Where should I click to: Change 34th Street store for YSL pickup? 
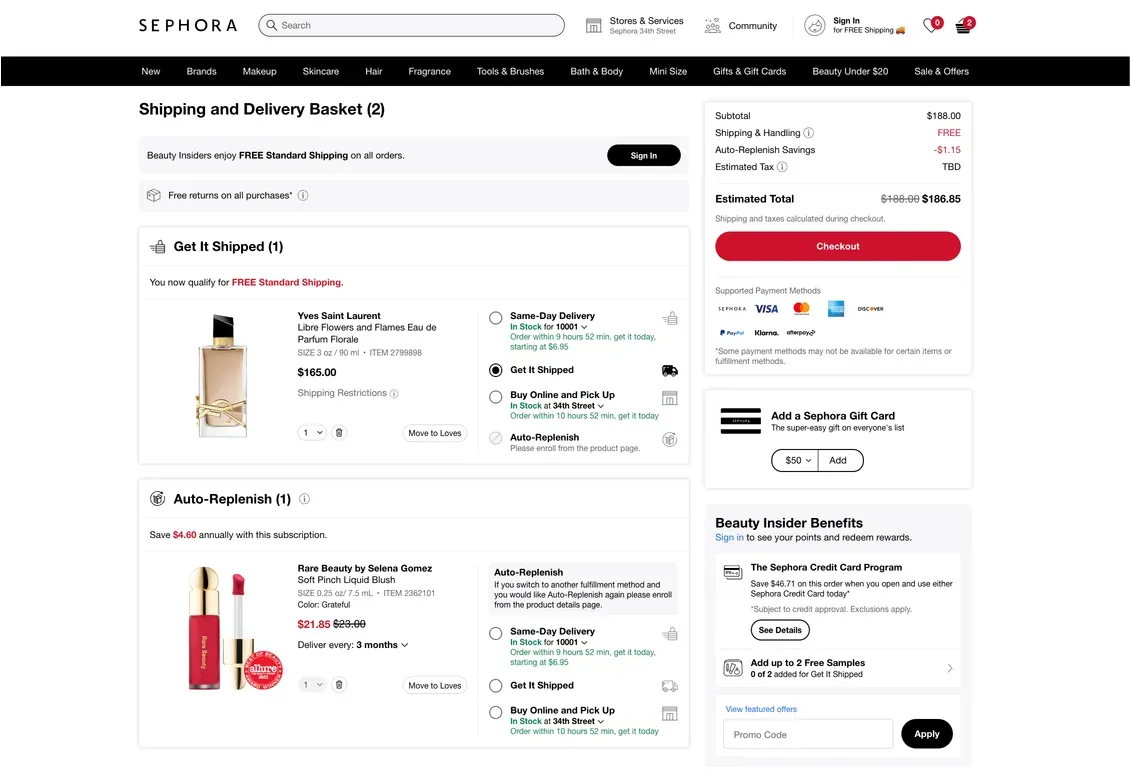click(x=578, y=406)
